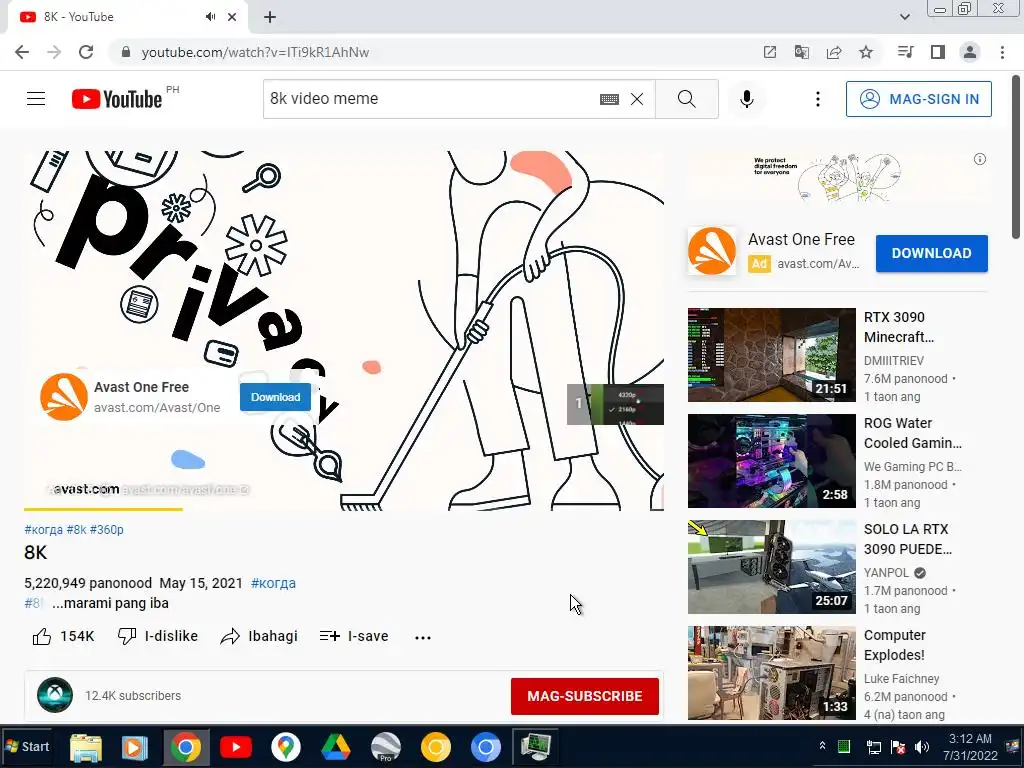The width and height of the screenshot is (1024, 768).
Task: Open the #360p hashtag link
Action: click(x=106, y=530)
